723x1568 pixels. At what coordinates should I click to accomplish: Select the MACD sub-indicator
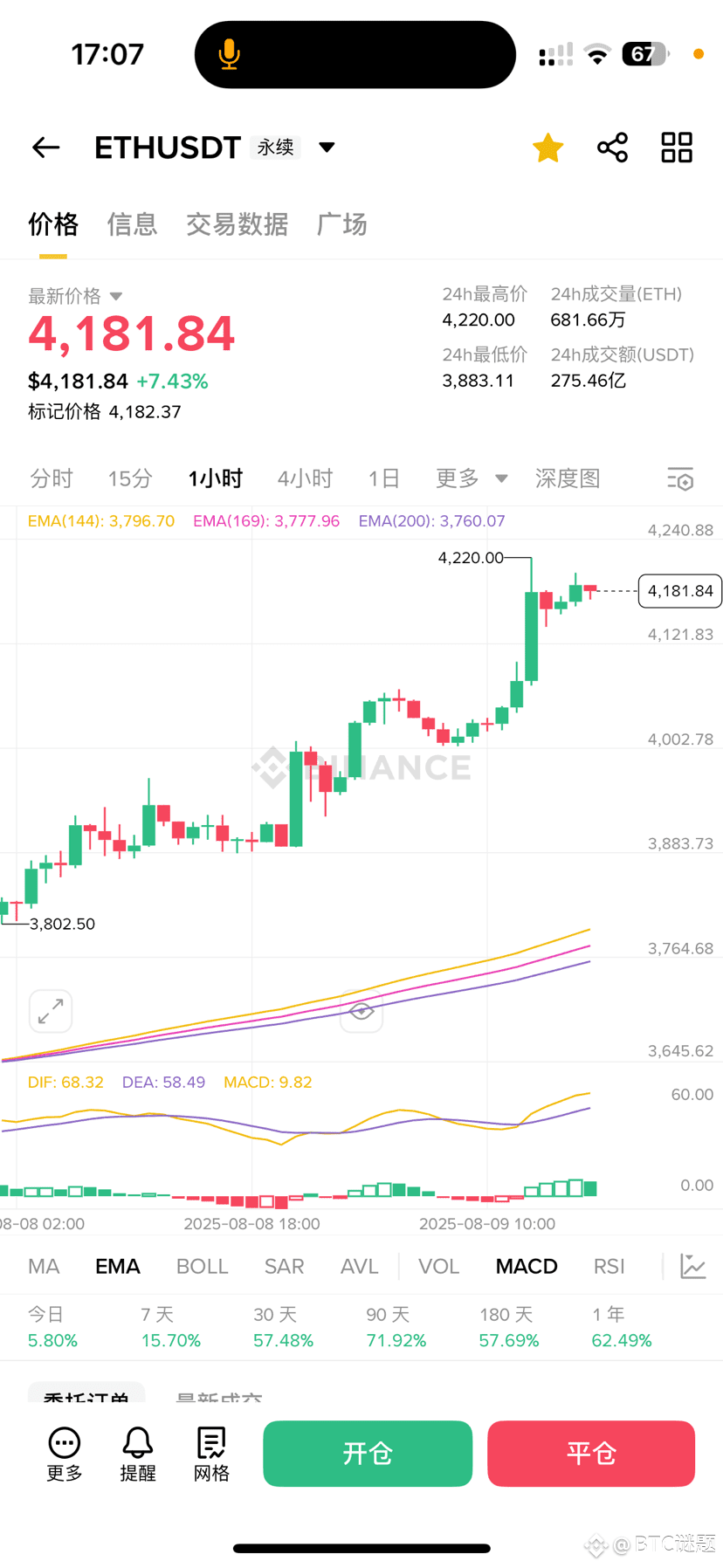click(x=527, y=1266)
